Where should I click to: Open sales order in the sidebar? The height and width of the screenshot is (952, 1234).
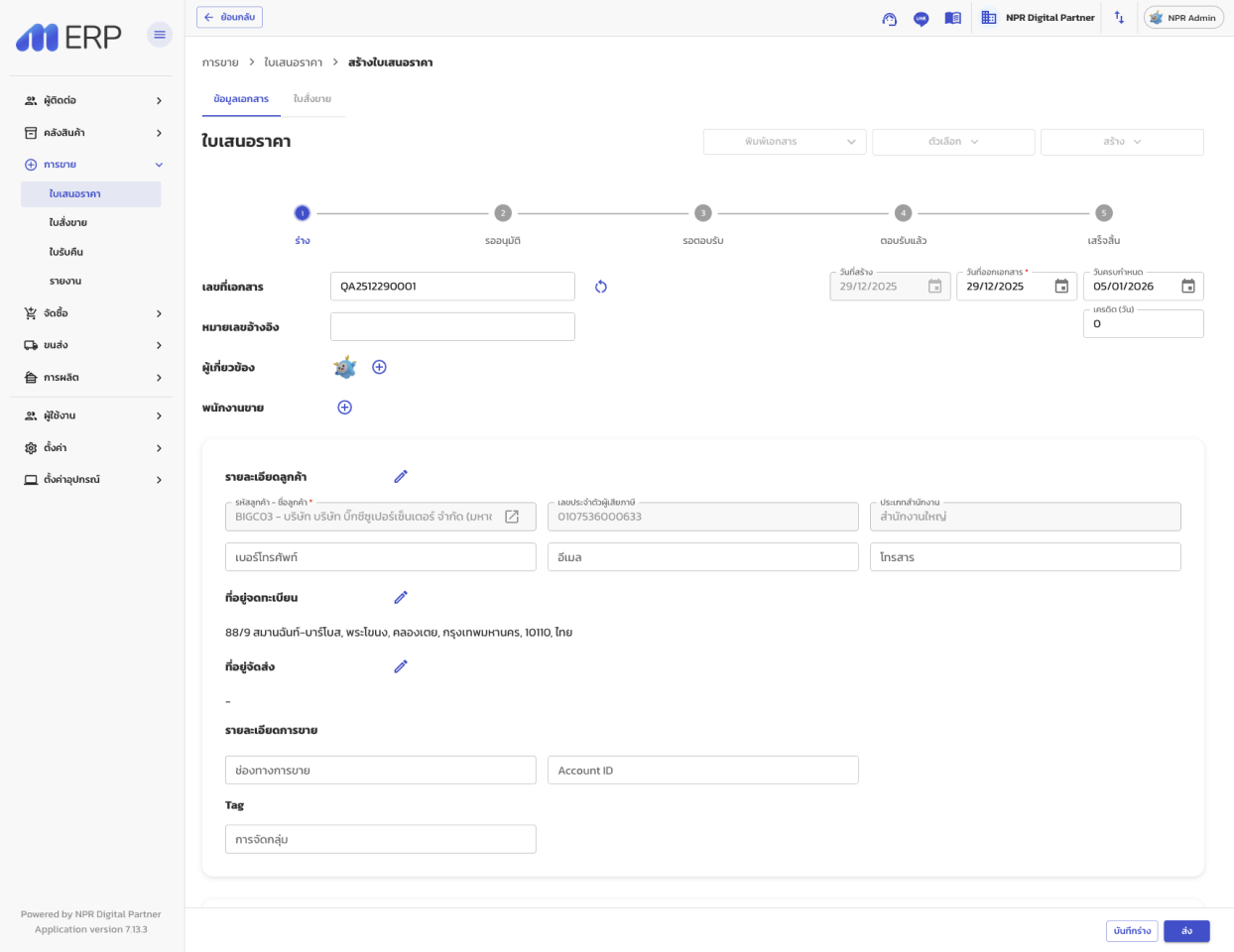tap(68, 223)
